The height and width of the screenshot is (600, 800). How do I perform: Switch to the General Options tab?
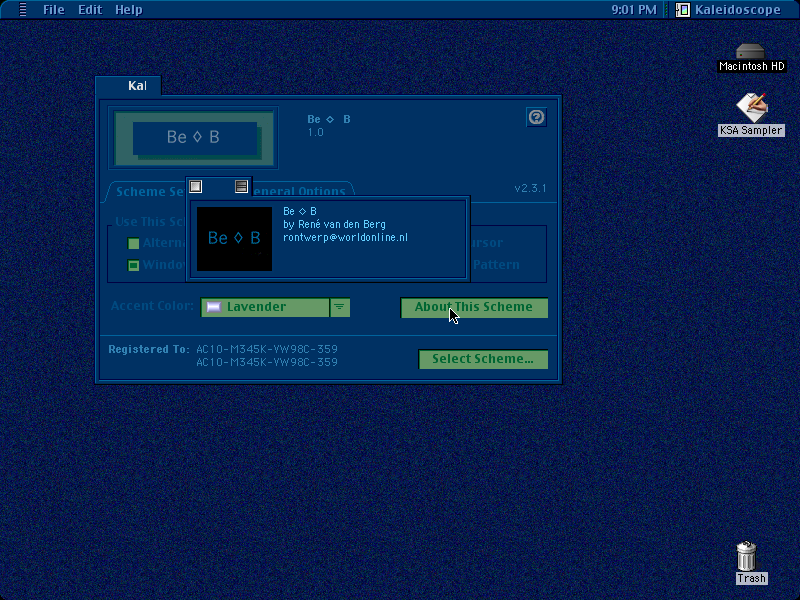coord(300,191)
